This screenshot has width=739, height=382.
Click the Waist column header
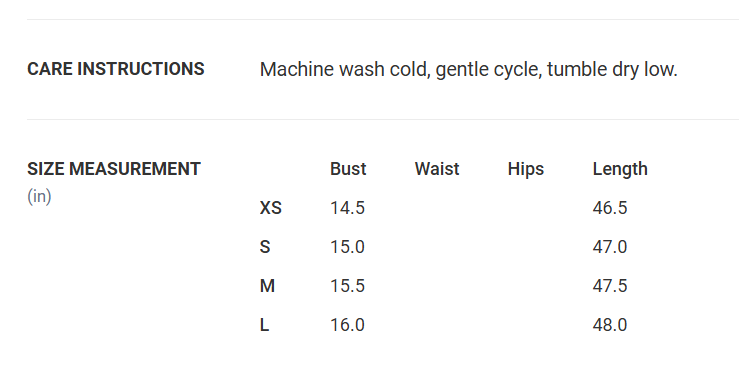[x=437, y=169]
